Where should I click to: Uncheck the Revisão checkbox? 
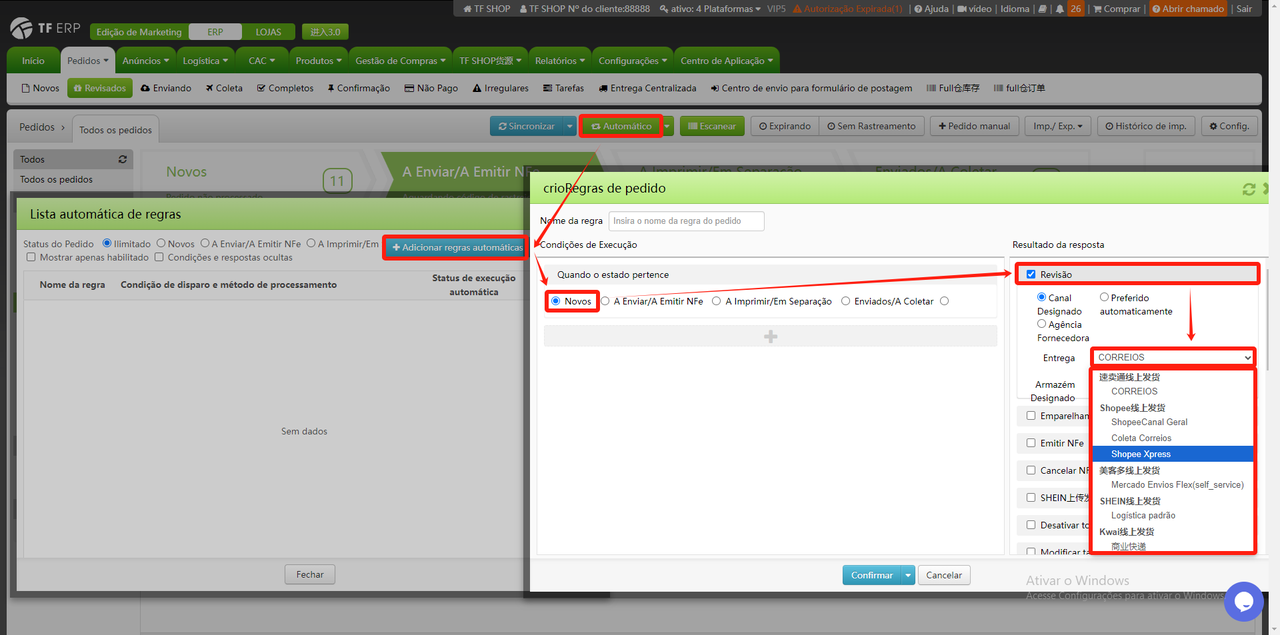tap(1032, 274)
